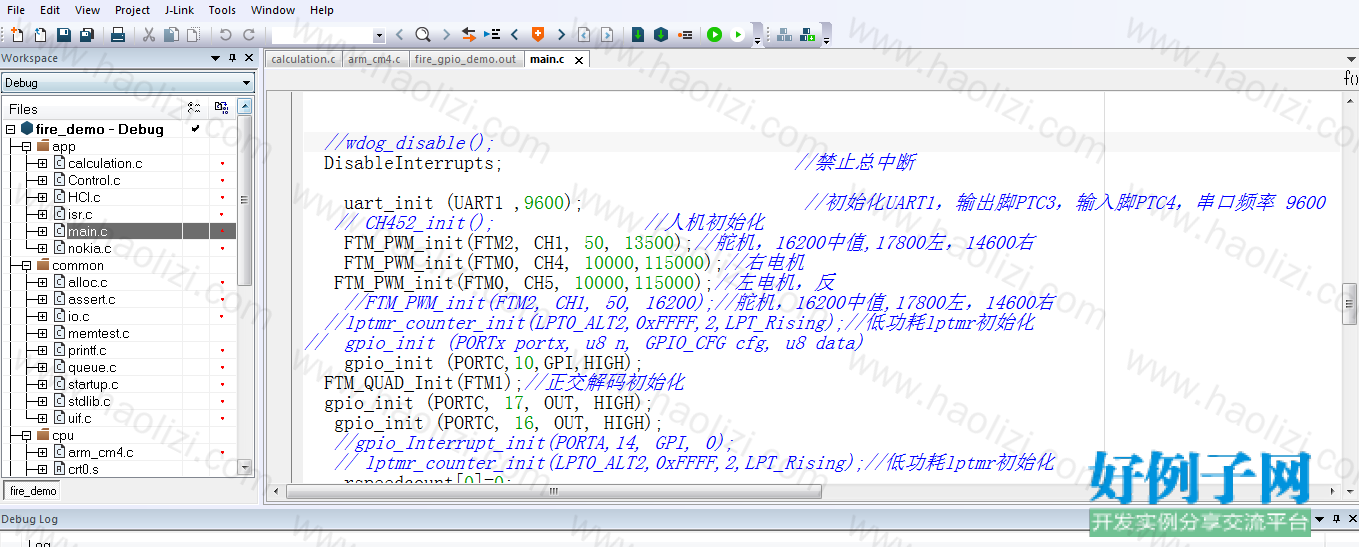Select memtest.c in the file tree
Image resolution: width=1359 pixels, height=547 pixels.
coord(98,333)
